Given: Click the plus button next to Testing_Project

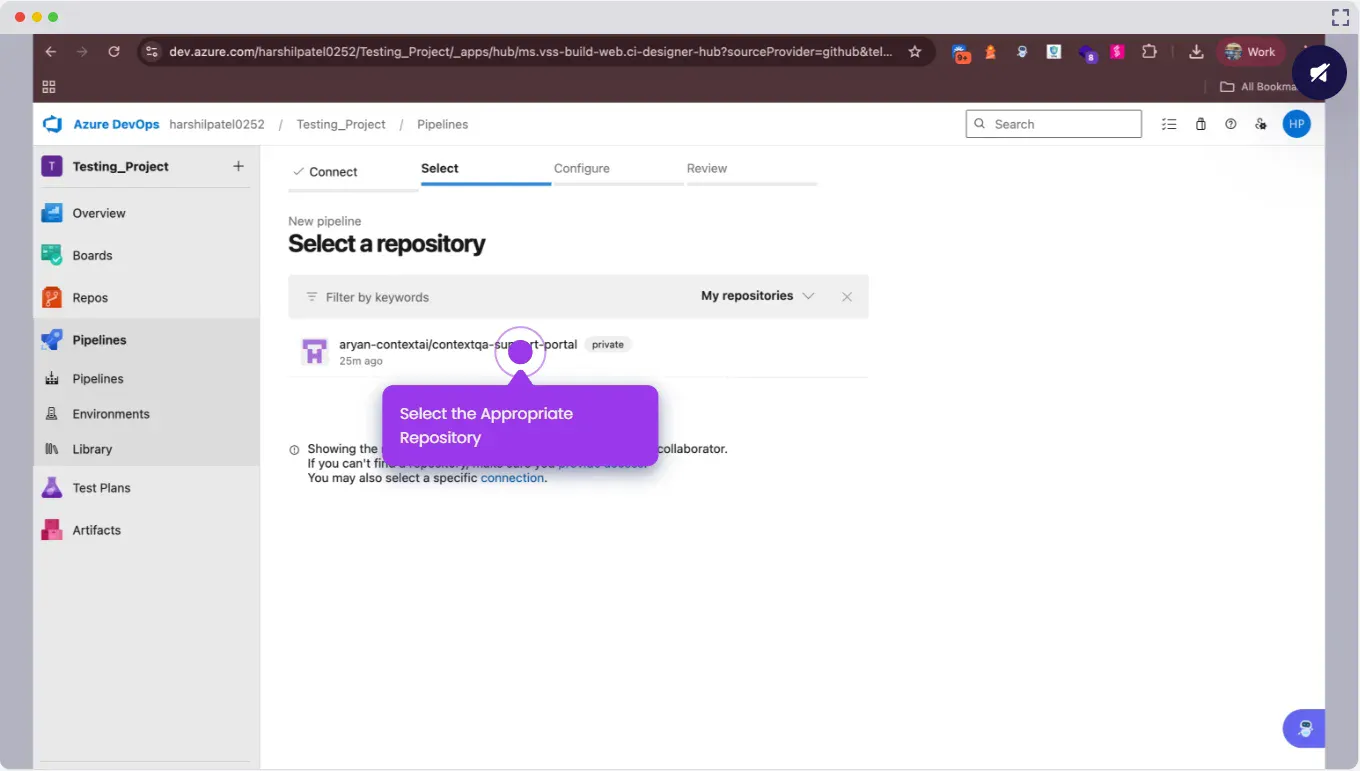Looking at the screenshot, I should [238, 166].
